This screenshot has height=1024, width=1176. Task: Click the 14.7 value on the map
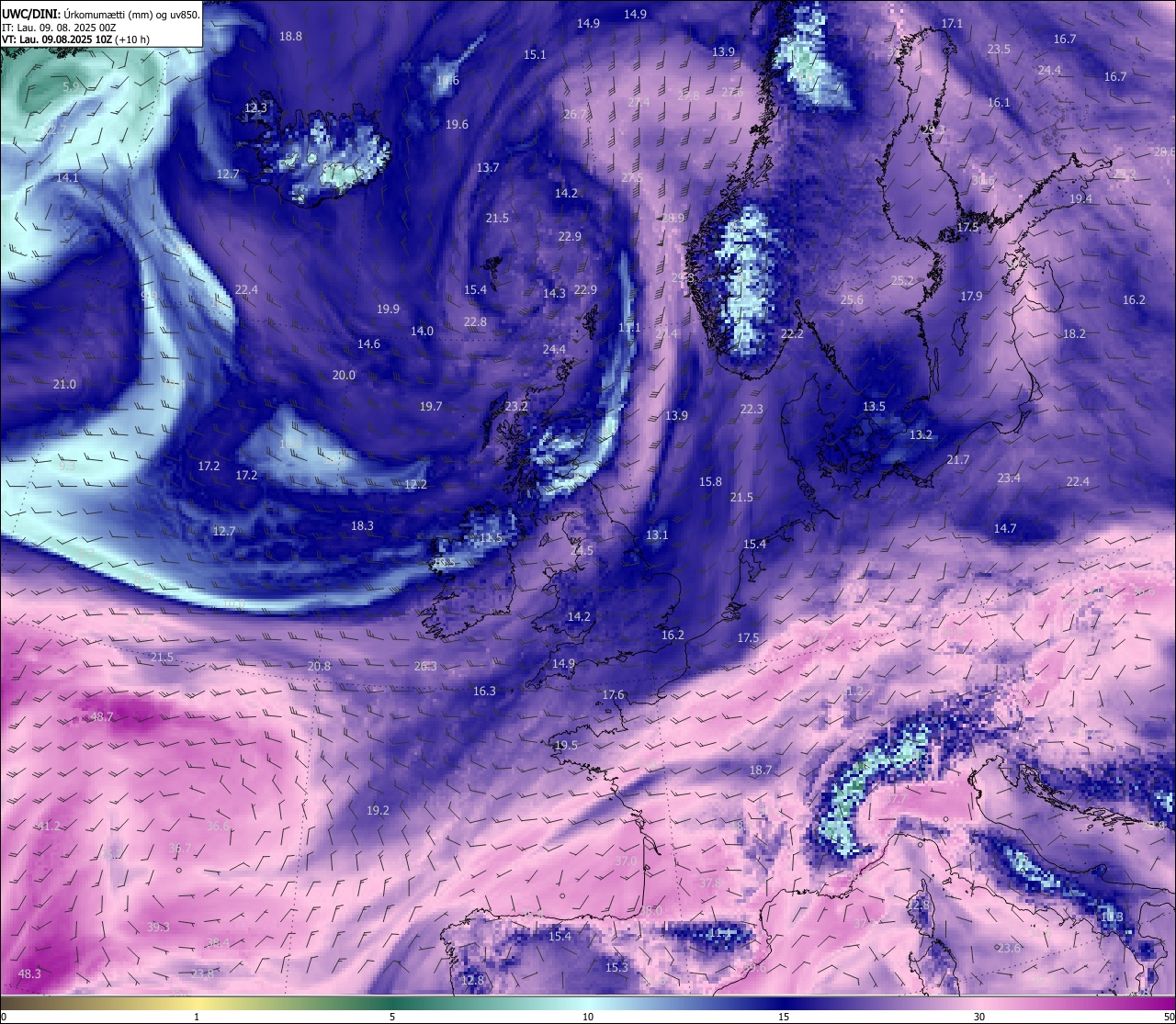(1005, 528)
